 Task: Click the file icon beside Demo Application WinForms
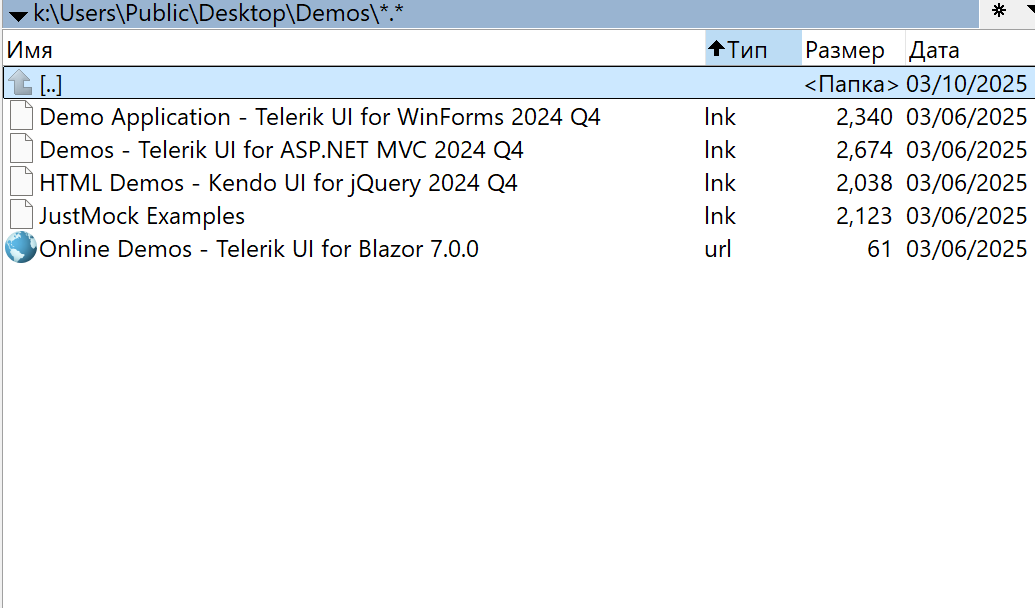[21, 116]
